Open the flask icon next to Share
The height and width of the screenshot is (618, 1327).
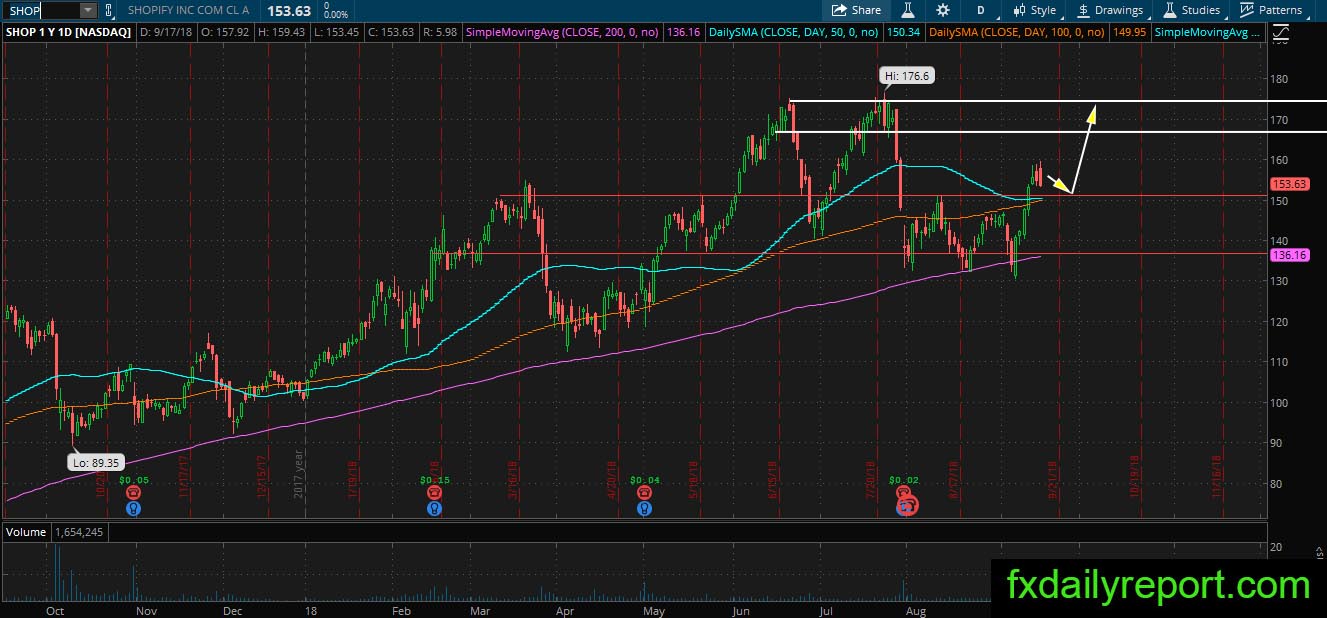coord(909,10)
